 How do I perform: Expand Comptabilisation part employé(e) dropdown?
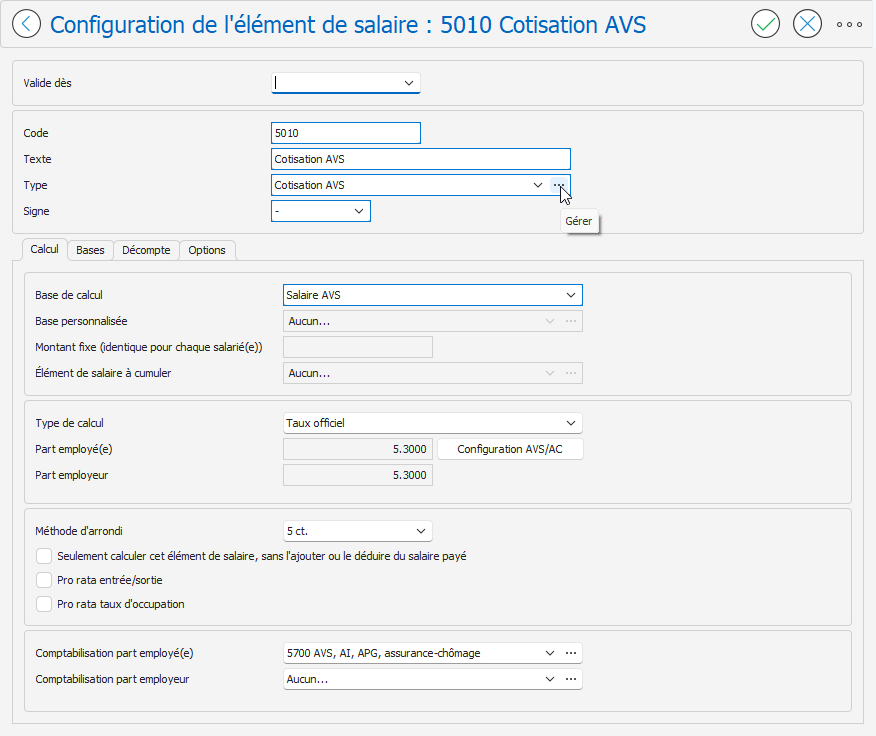pos(550,653)
